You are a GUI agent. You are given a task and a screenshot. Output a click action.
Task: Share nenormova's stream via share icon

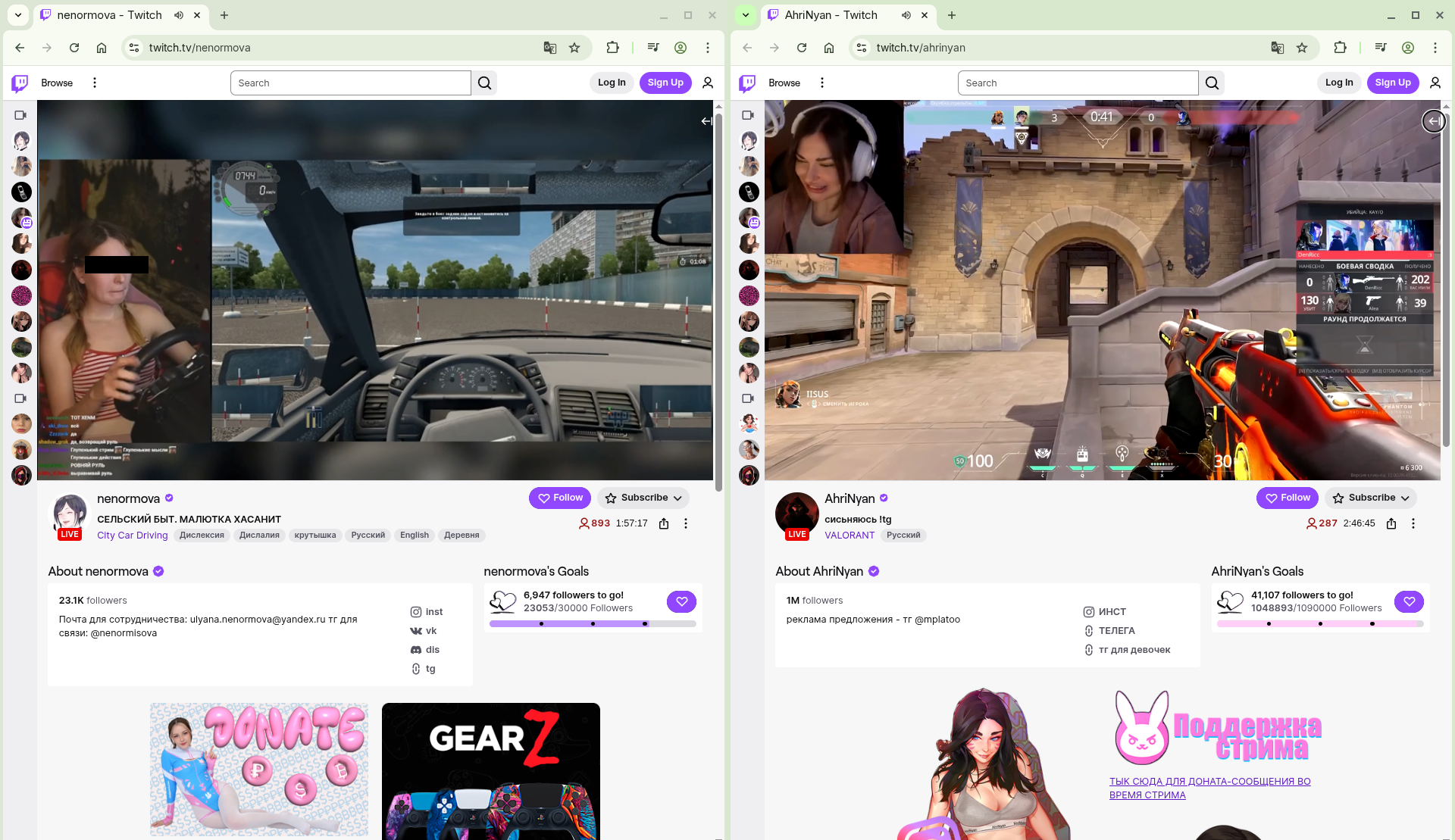(x=664, y=523)
